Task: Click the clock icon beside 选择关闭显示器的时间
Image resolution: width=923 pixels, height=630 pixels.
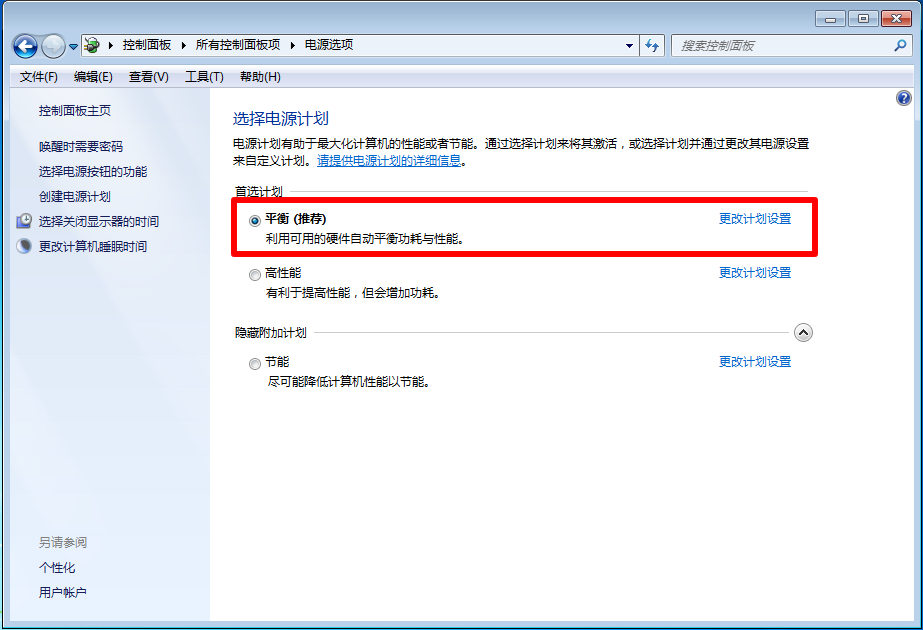Action: coord(22,221)
